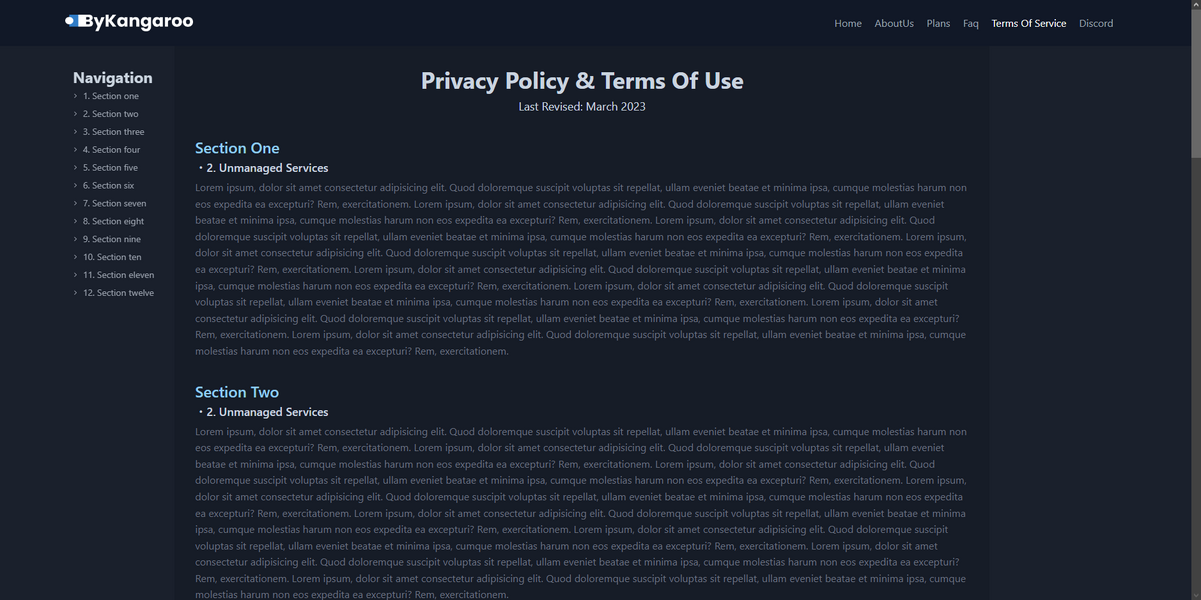Screen dimensions: 1201x600
Task: Open Plans from top navigation
Action: coord(938,23)
